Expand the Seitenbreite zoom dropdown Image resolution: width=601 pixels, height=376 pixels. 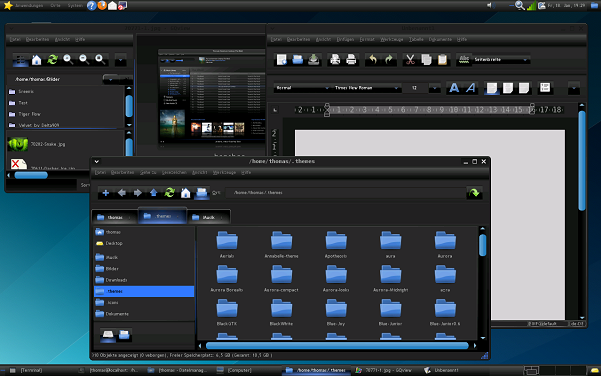click(525, 59)
